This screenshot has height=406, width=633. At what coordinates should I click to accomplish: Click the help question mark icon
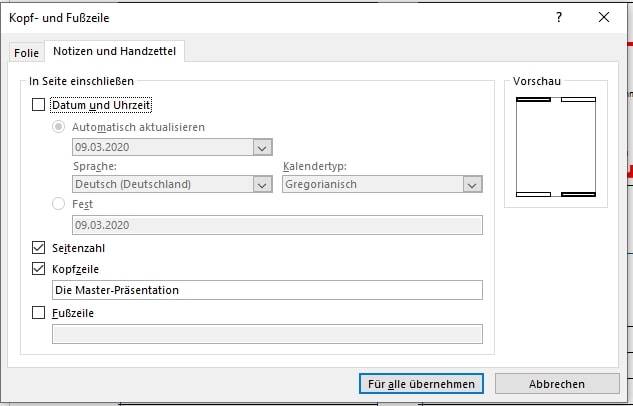[559, 17]
